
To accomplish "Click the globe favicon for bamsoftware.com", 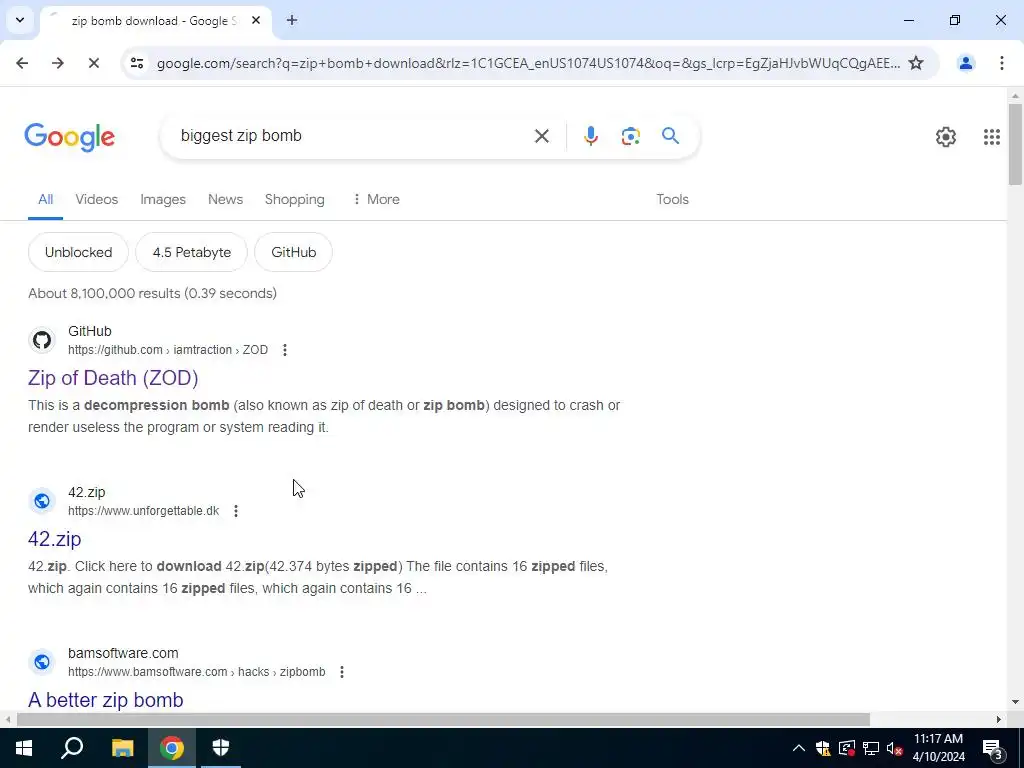I will click(42, 662).
